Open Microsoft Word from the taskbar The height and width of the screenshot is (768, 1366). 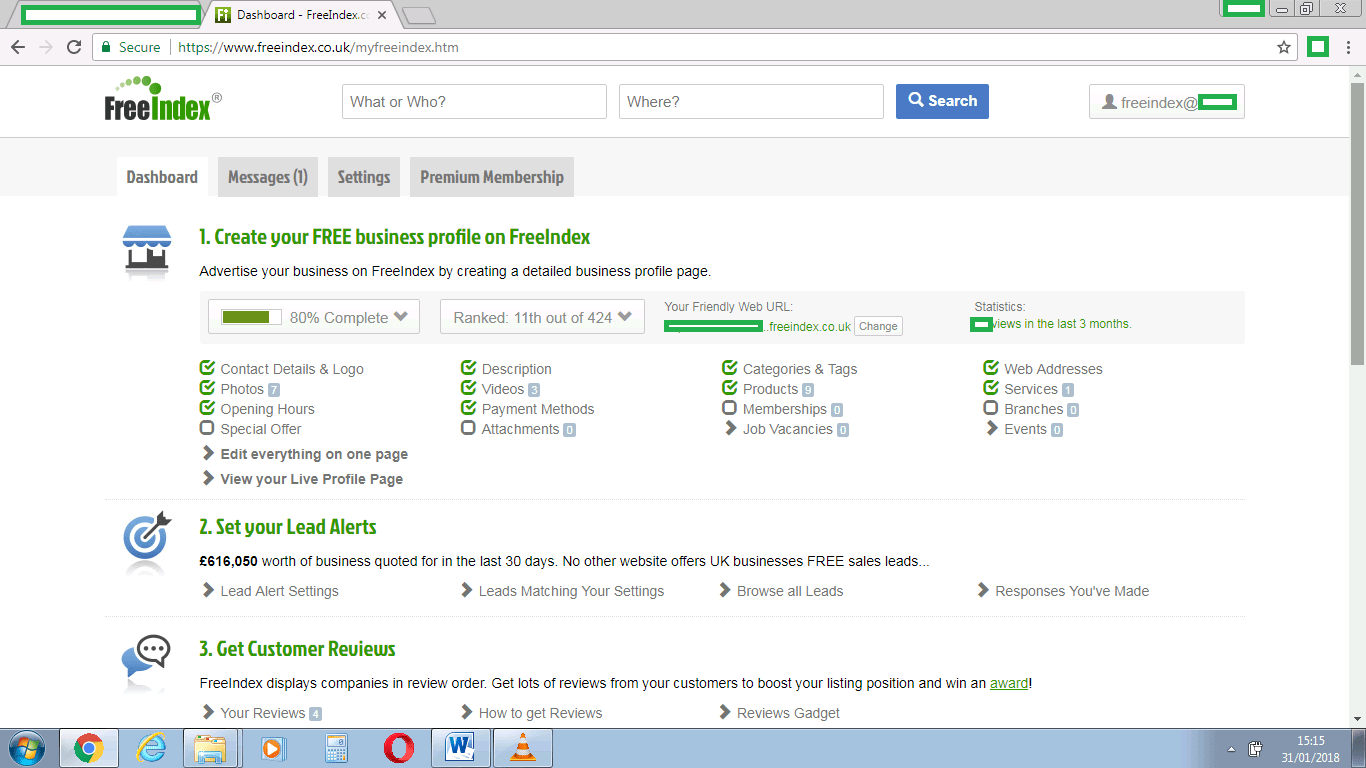click(460, 747)
